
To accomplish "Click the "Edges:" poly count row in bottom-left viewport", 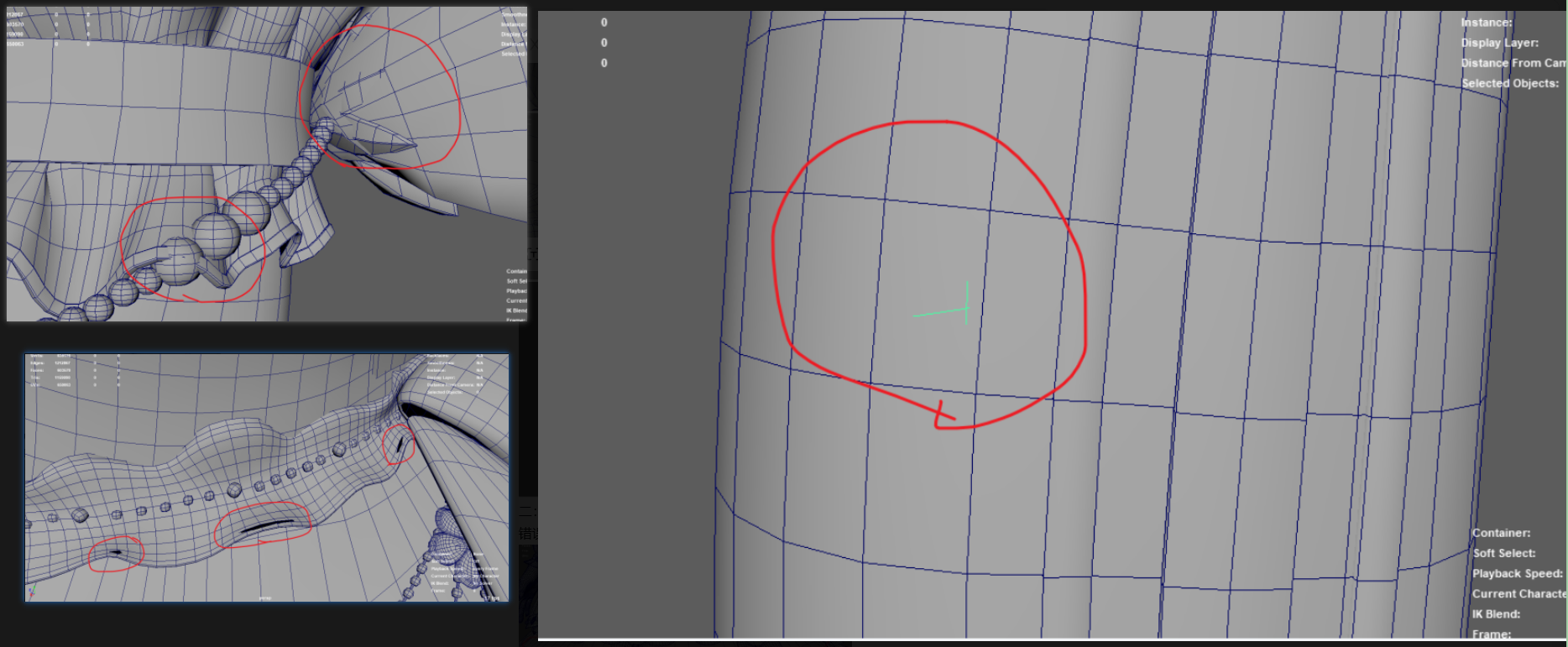I will (x=37, y=363).
